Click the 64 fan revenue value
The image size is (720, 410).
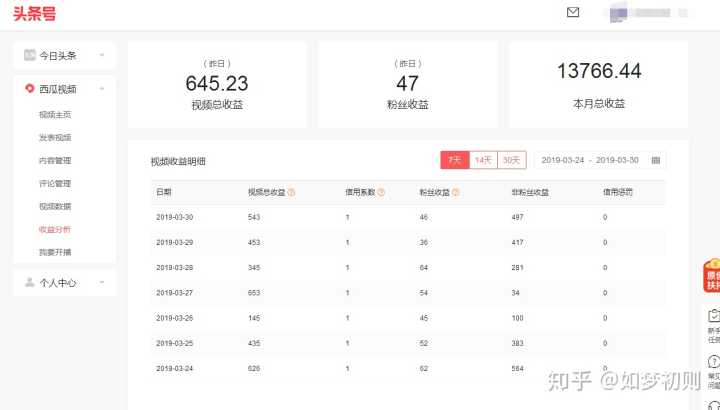coord(423,268)
